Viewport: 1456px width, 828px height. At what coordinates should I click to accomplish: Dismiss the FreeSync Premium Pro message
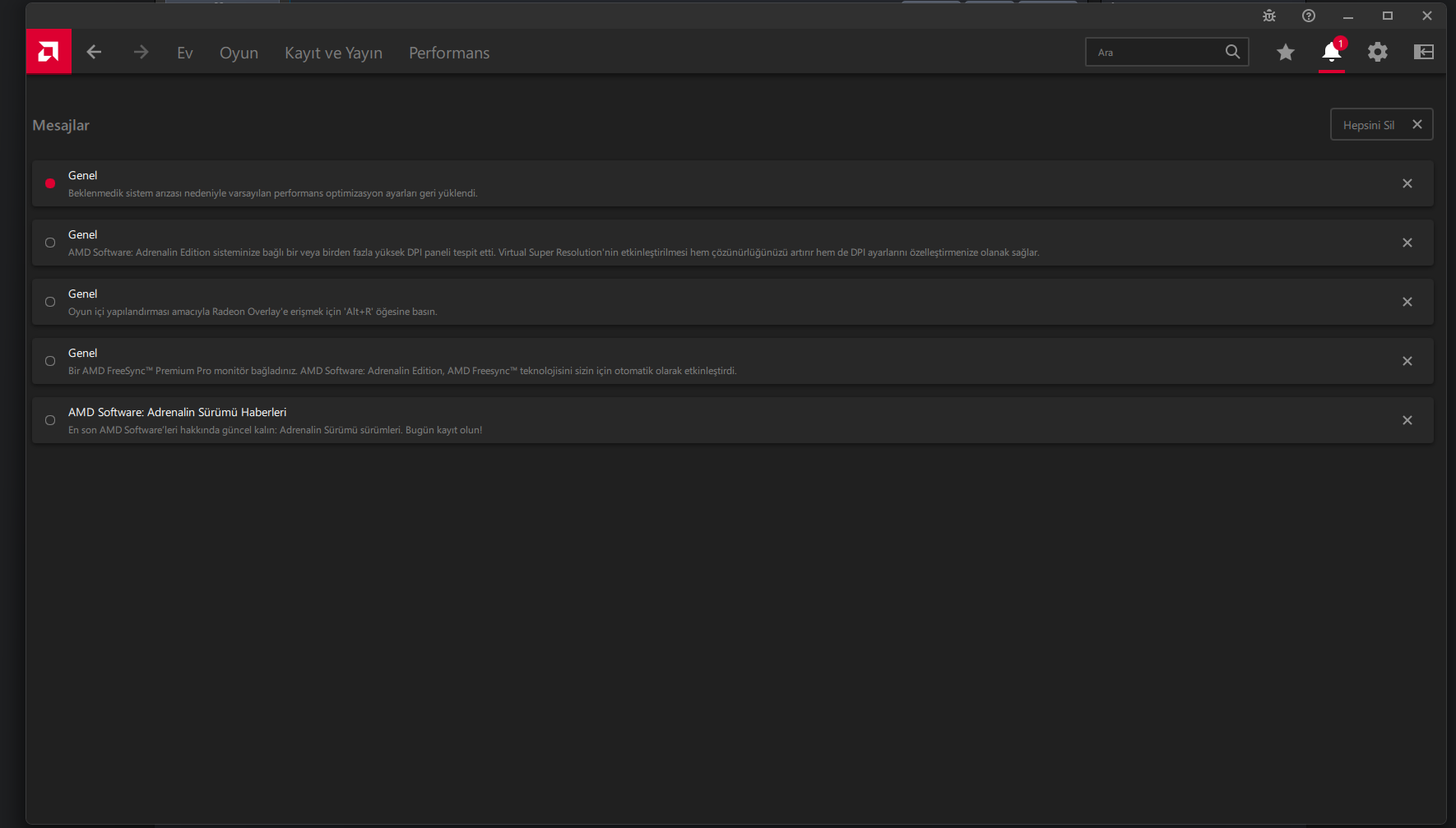[x=1407, y=361]
